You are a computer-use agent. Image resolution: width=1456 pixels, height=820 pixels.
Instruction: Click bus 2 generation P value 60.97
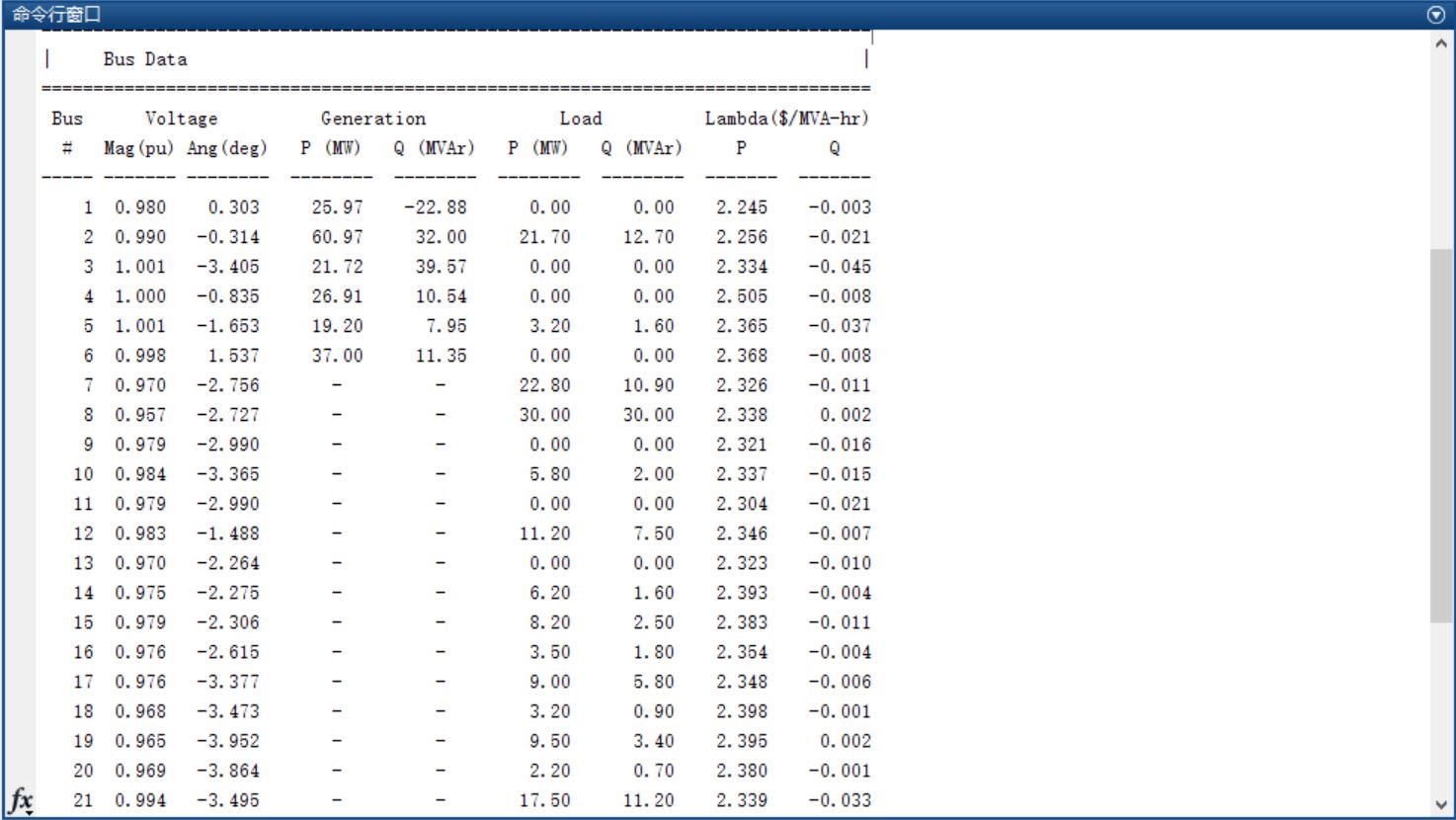338,237
